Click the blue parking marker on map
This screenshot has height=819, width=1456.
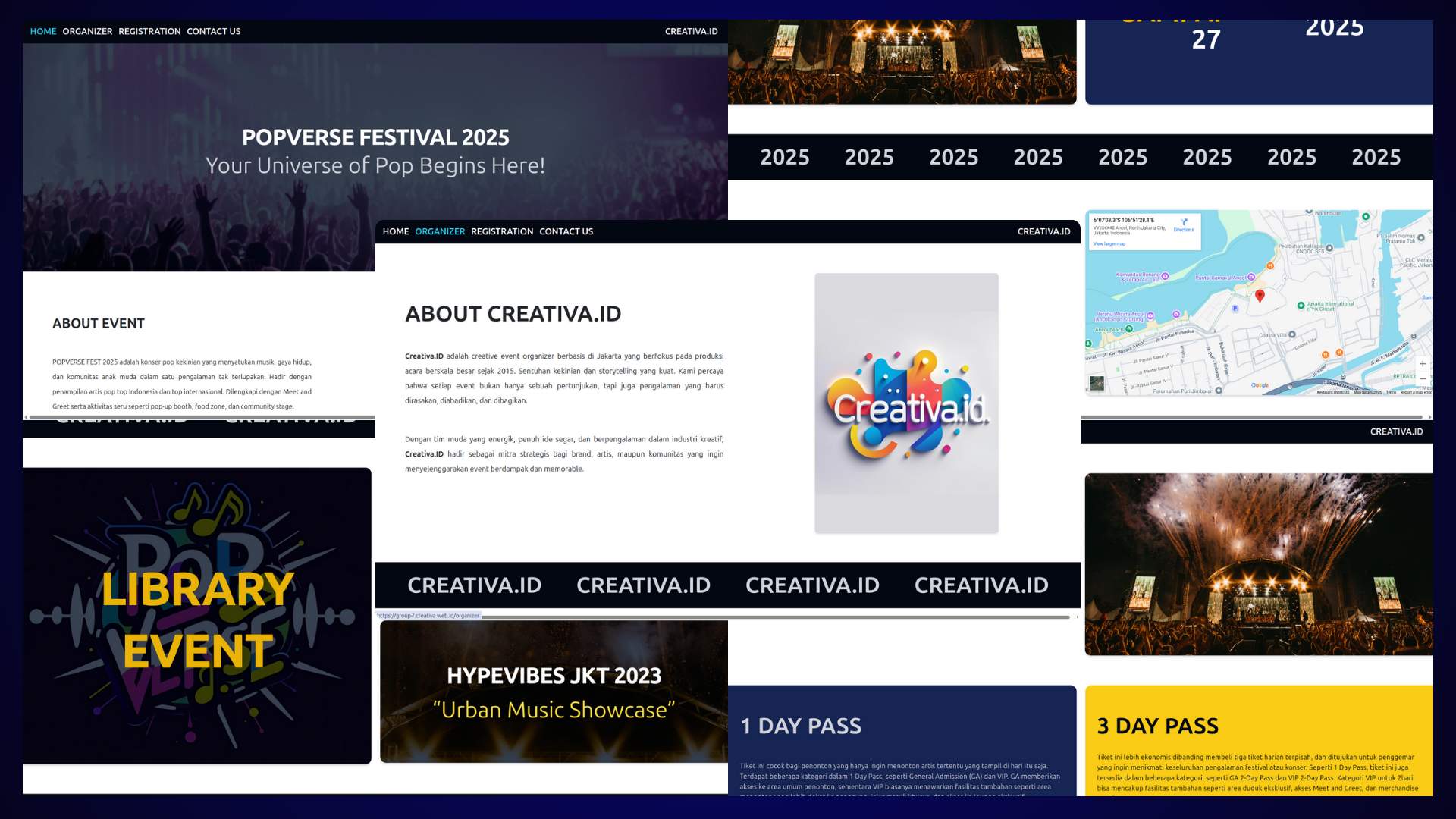pos(1235,309)
